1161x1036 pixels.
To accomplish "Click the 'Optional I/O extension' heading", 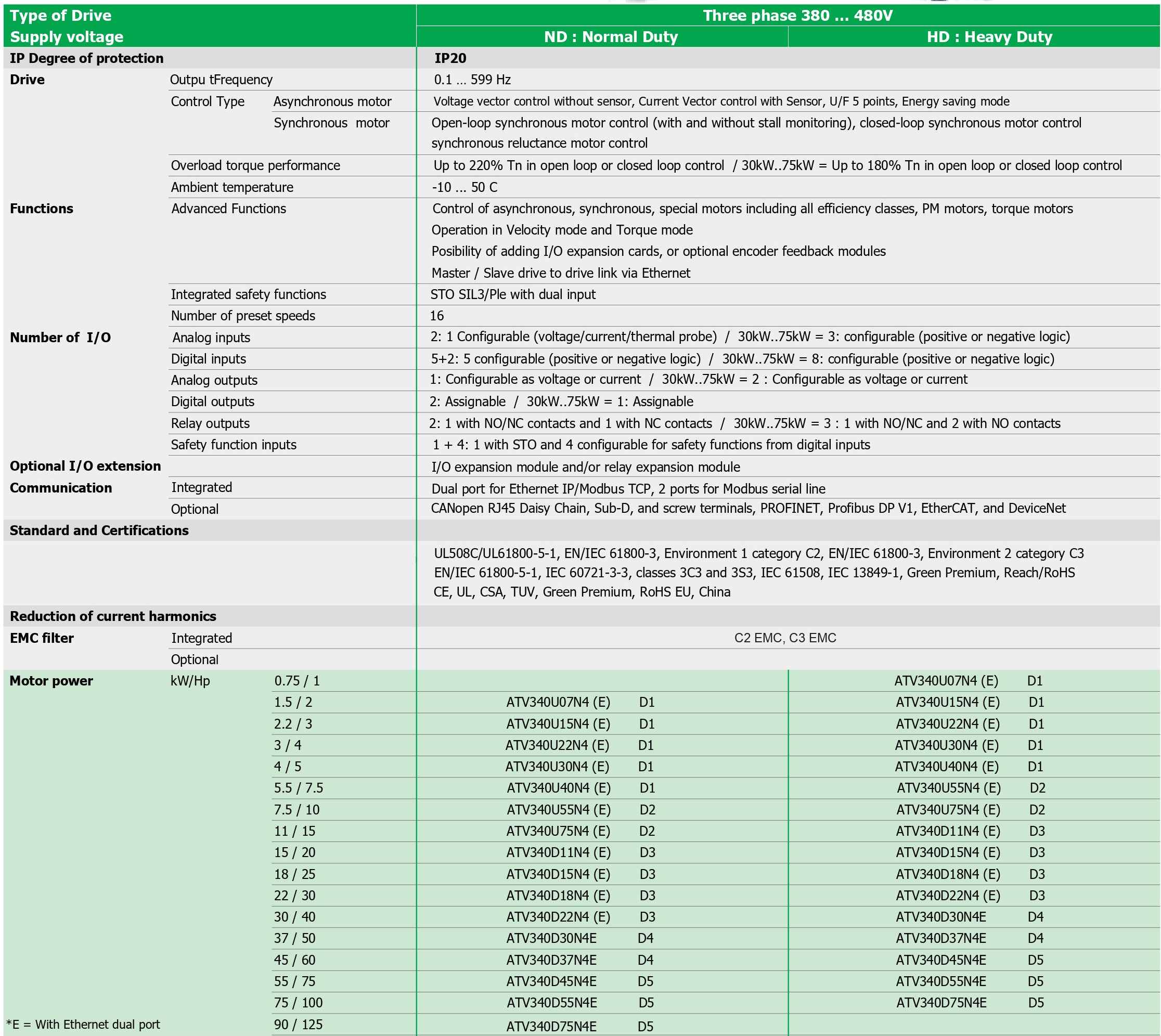I will [x=85, y=466].
